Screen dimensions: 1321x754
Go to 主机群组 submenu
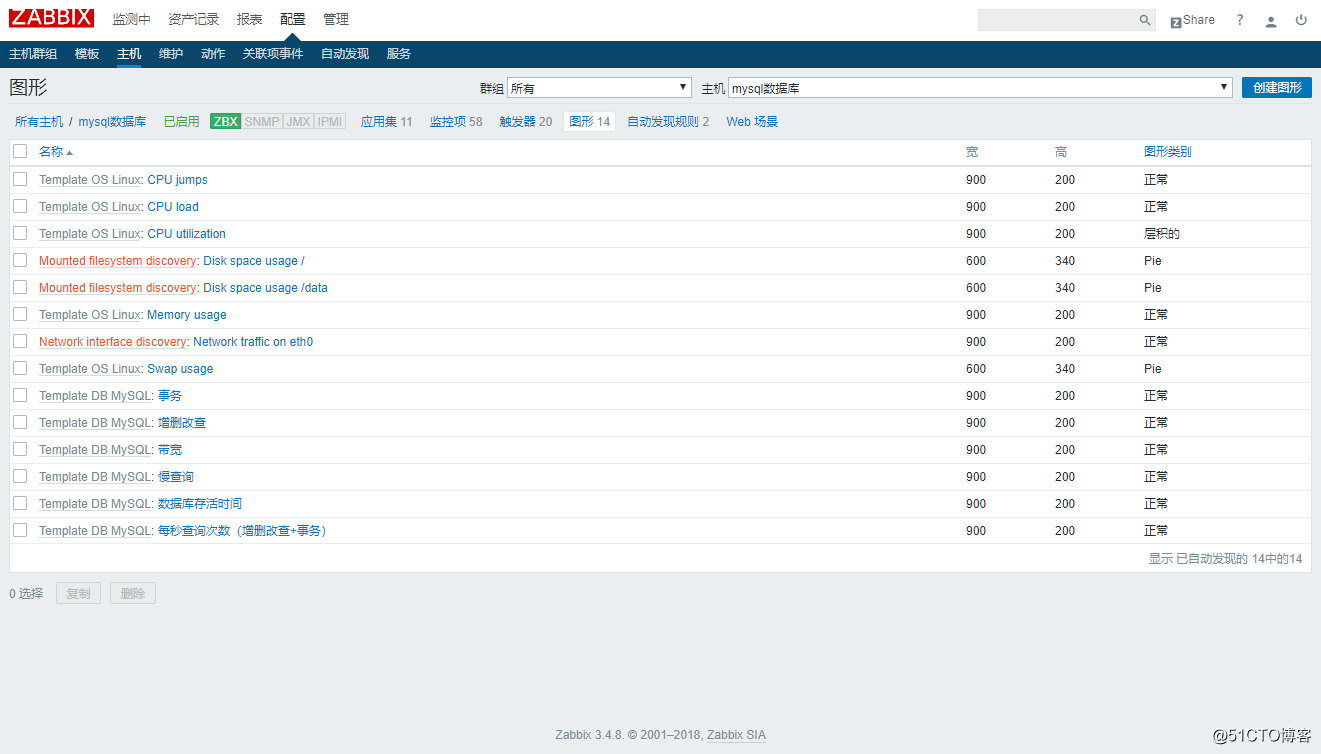point(33,54)
